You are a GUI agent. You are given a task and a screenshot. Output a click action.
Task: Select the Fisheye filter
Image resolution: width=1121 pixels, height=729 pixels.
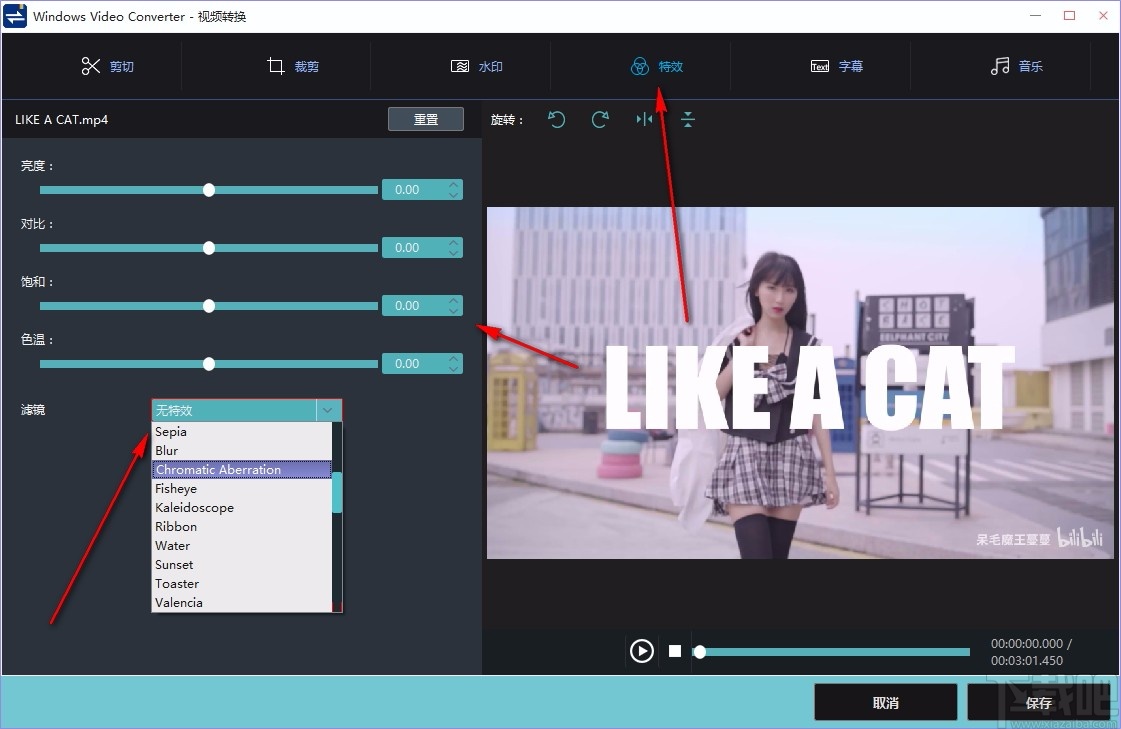point(176,488)
